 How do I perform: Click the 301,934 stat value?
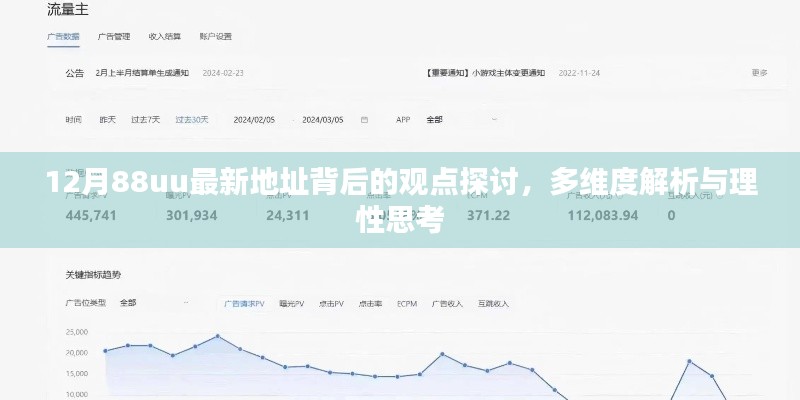point(191,215)
